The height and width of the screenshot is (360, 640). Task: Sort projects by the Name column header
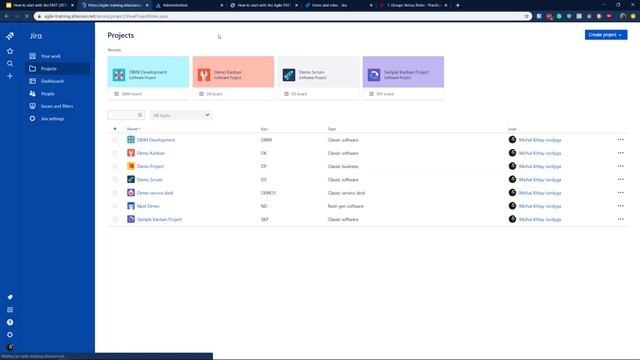tap(133, 129)
